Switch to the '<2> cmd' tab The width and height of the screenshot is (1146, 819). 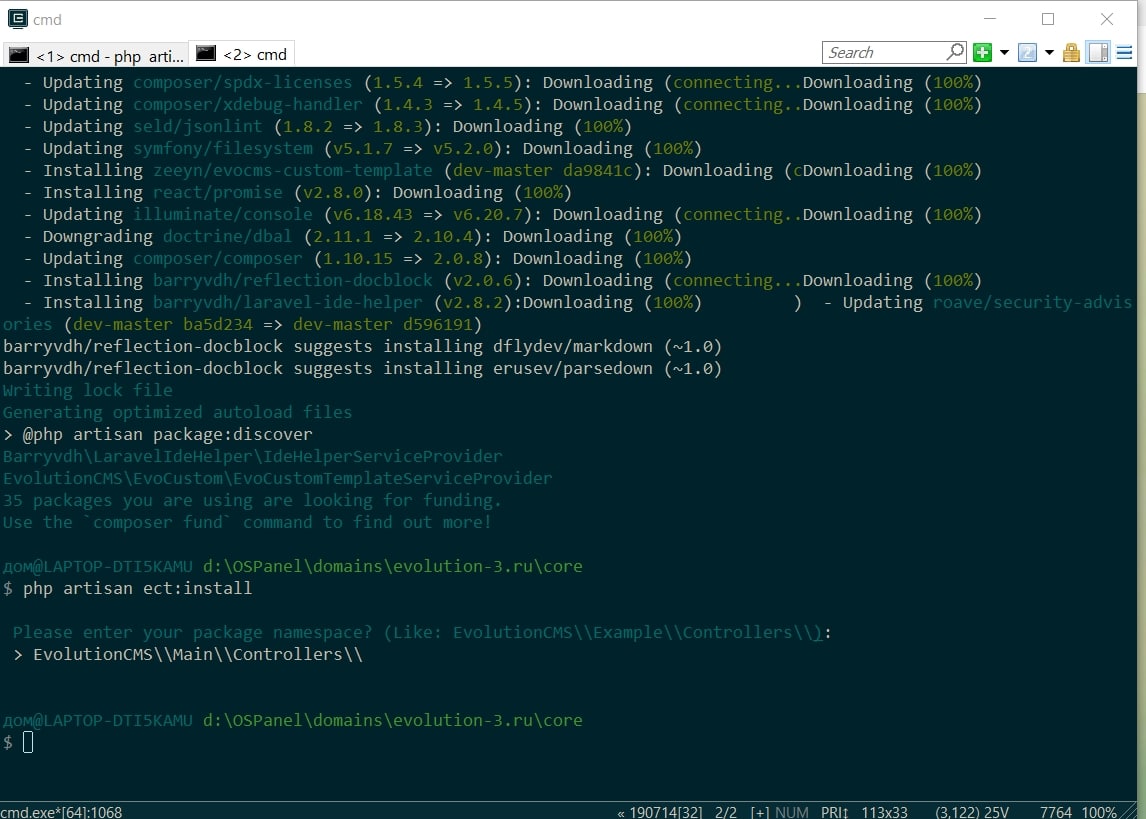[x=242, y=54]
